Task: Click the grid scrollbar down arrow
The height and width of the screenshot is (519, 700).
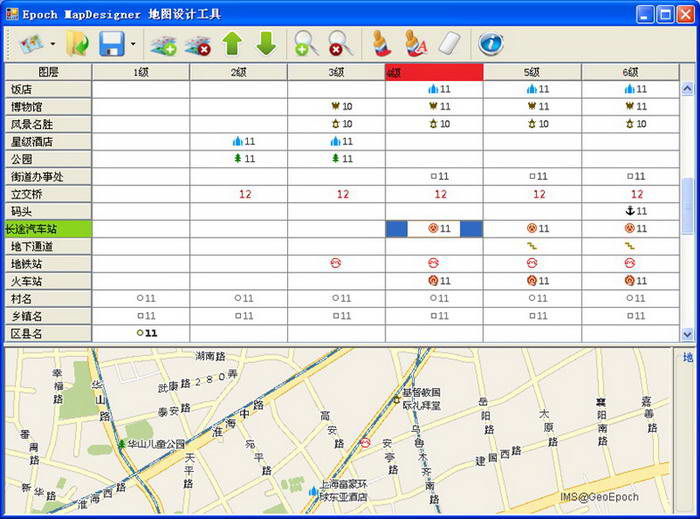Action: 687,334
